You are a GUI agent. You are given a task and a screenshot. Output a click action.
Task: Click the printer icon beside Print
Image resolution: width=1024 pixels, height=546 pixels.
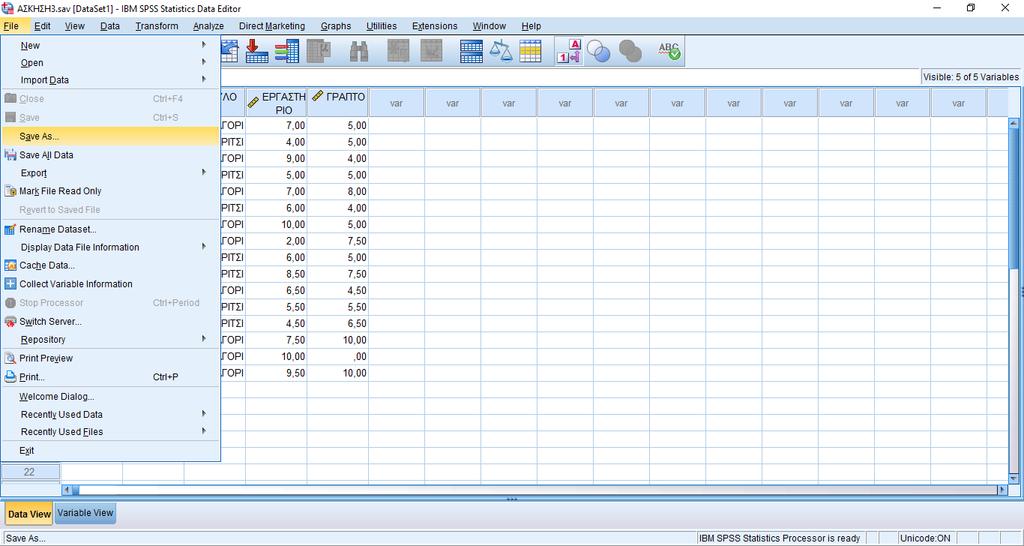coord(10,377)
